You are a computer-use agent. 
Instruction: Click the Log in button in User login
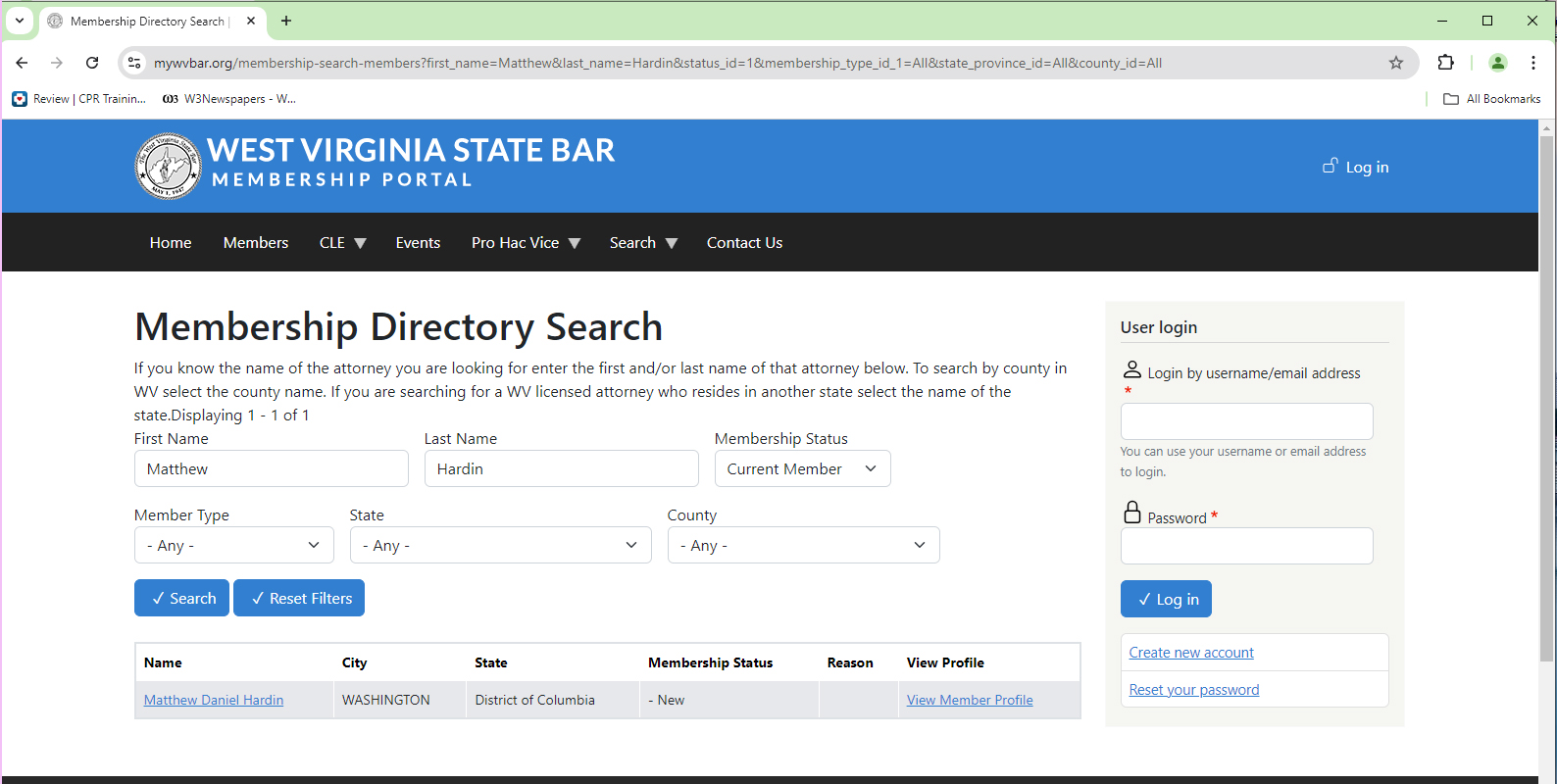[x=1166, y=599]
